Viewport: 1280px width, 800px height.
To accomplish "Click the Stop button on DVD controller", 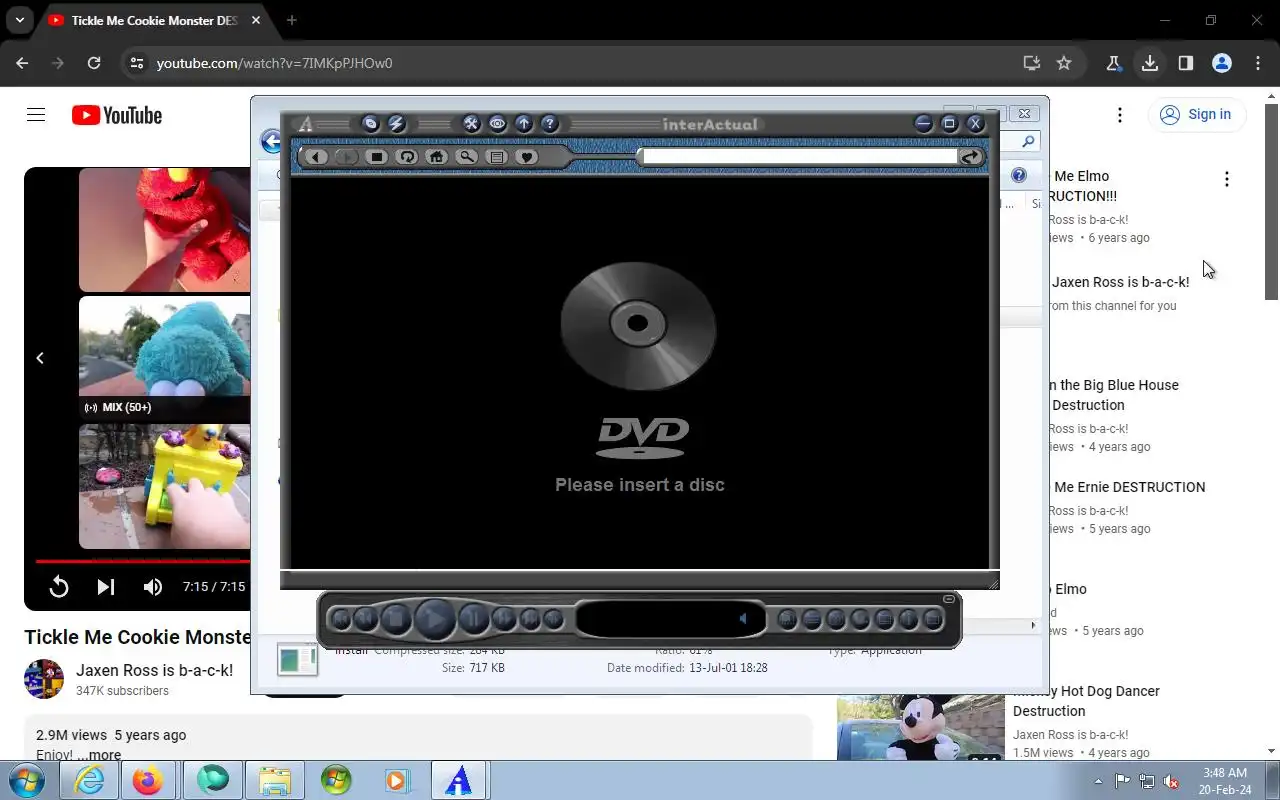I will click(395, 619).
